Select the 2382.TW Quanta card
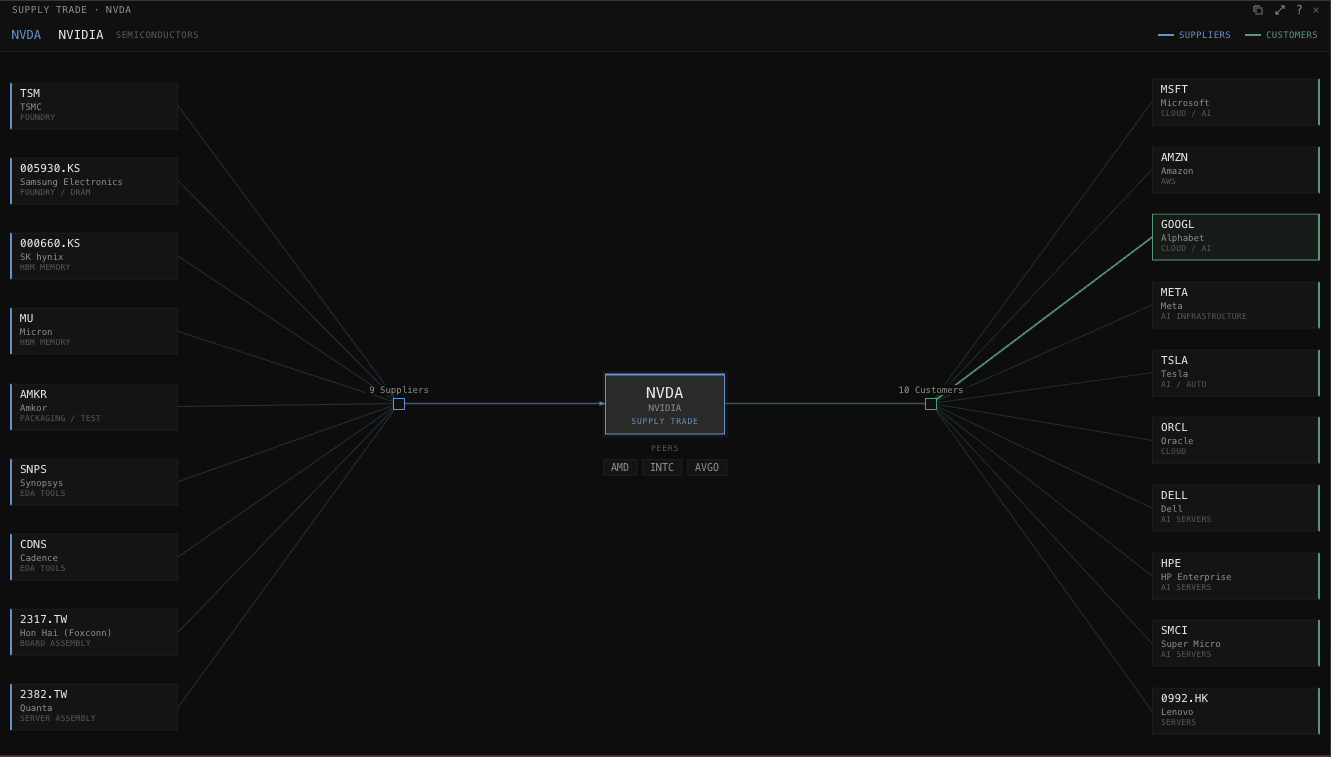This screenshot has height=757, width=1331. point(94,707)
